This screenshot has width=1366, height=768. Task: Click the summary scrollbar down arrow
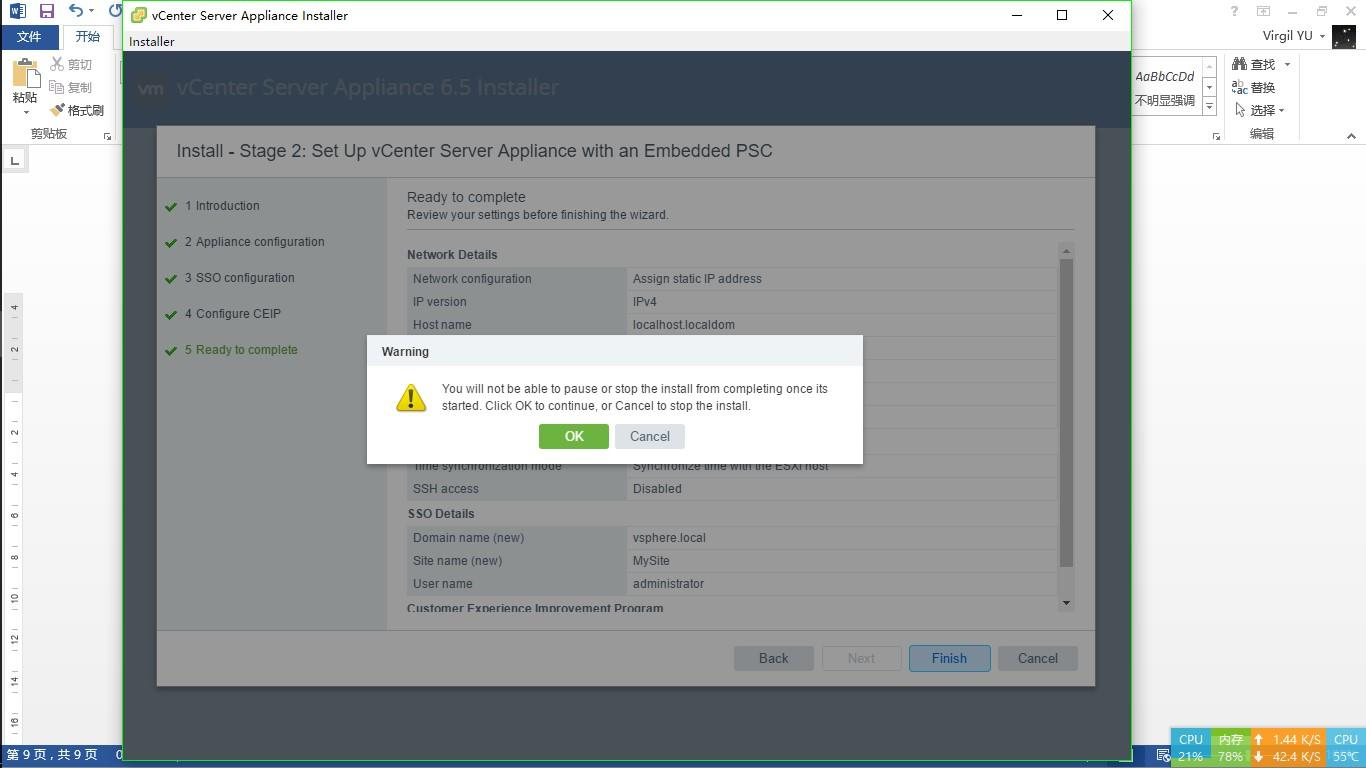pos(1066,603)
